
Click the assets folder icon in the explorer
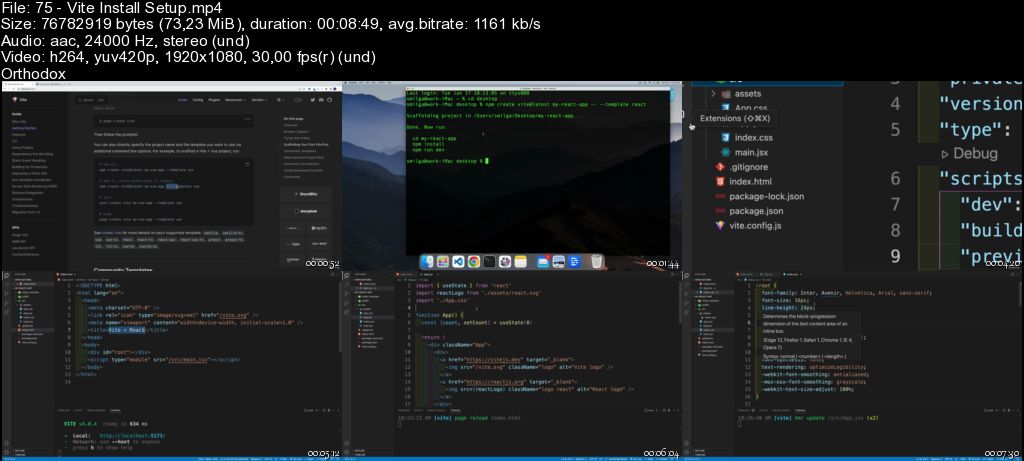(725, 93)
